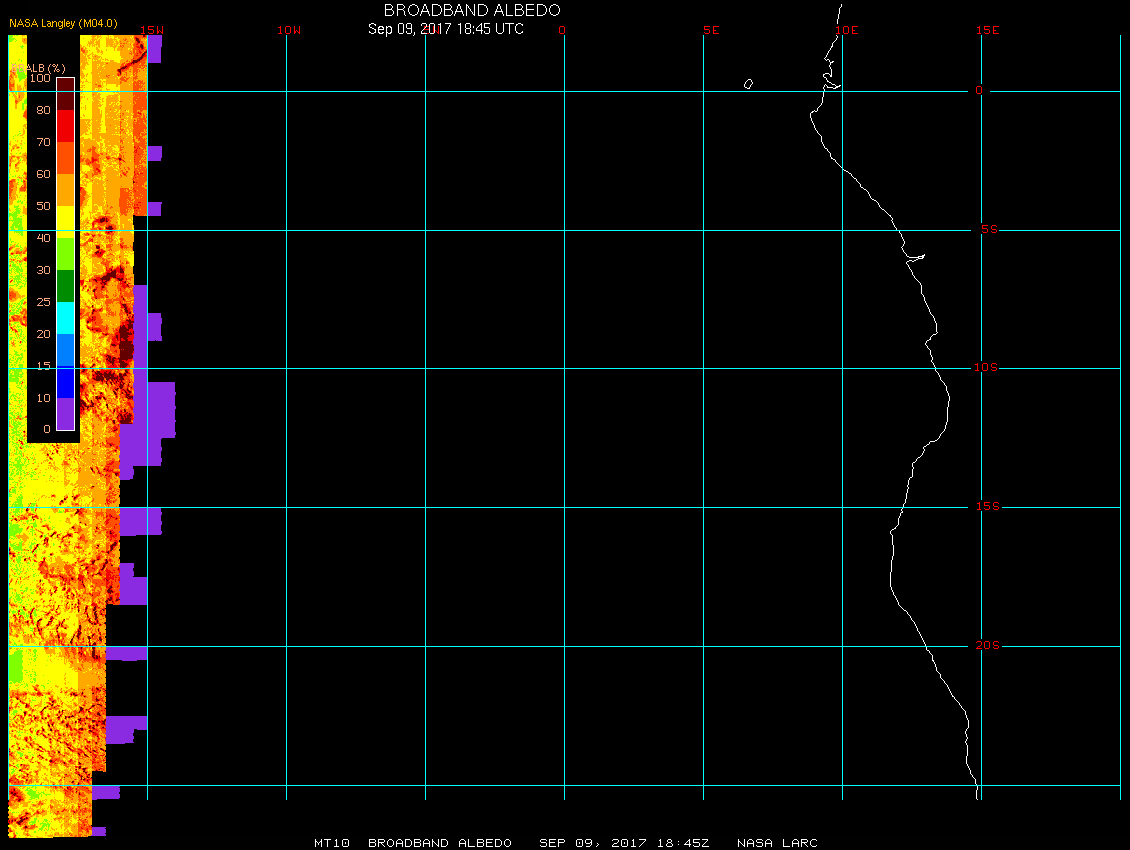Pick the dark green 25-30 legend swatch
This screenshot has width=1130, height=850.
point(66,286)
